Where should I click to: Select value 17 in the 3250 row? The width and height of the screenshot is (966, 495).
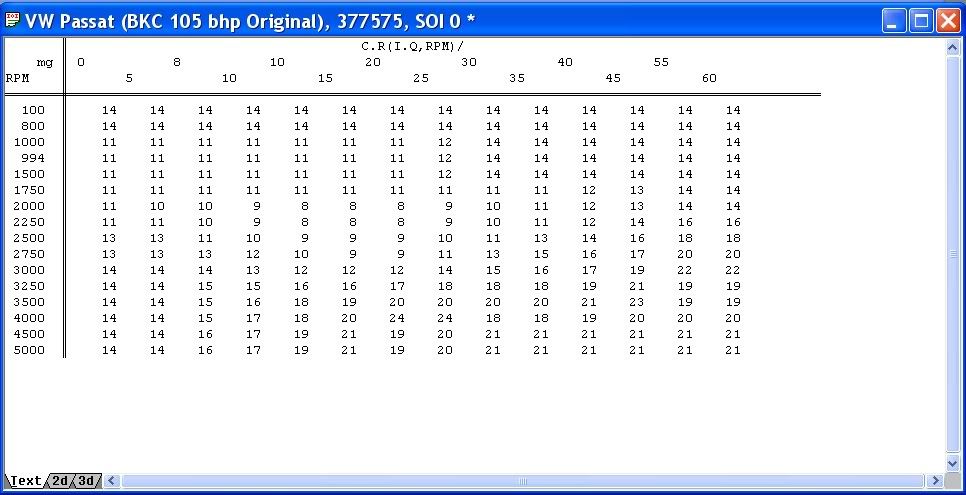click(397, 287)
